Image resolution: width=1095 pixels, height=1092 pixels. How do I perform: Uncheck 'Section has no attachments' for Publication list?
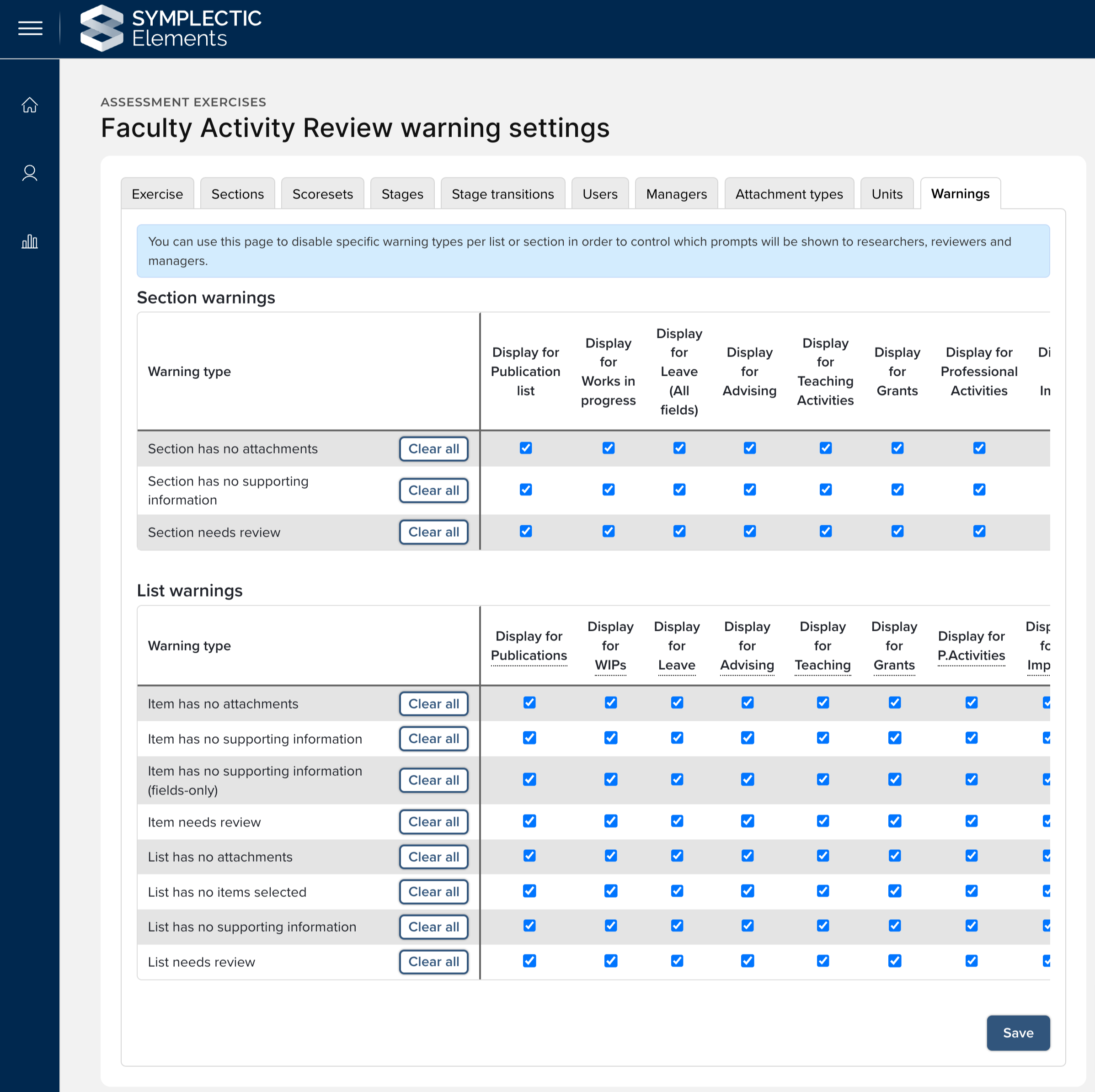tap(525, 448)
